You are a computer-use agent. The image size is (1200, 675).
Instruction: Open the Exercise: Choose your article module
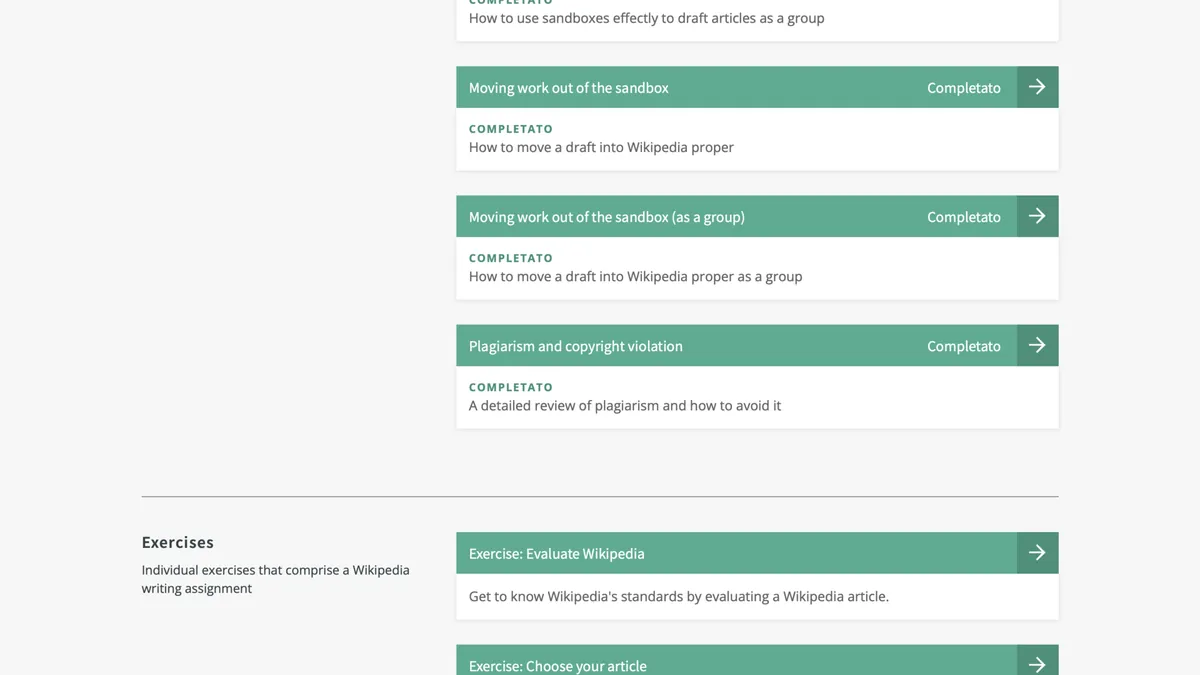tap(558, 666)
